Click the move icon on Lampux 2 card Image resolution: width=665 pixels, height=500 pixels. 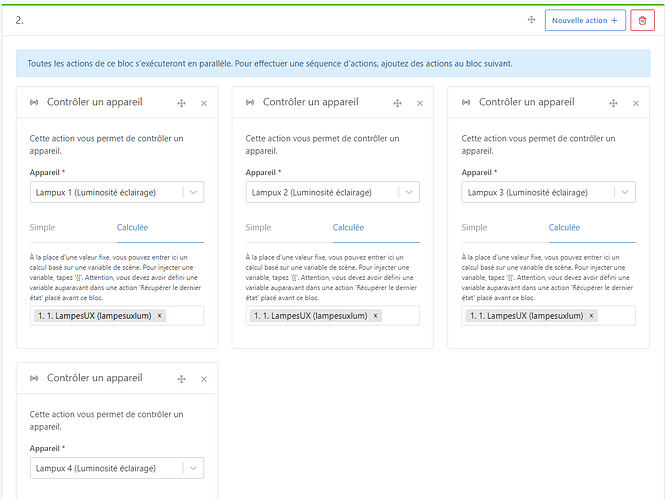pyautogui.click(x=397, y=103)
